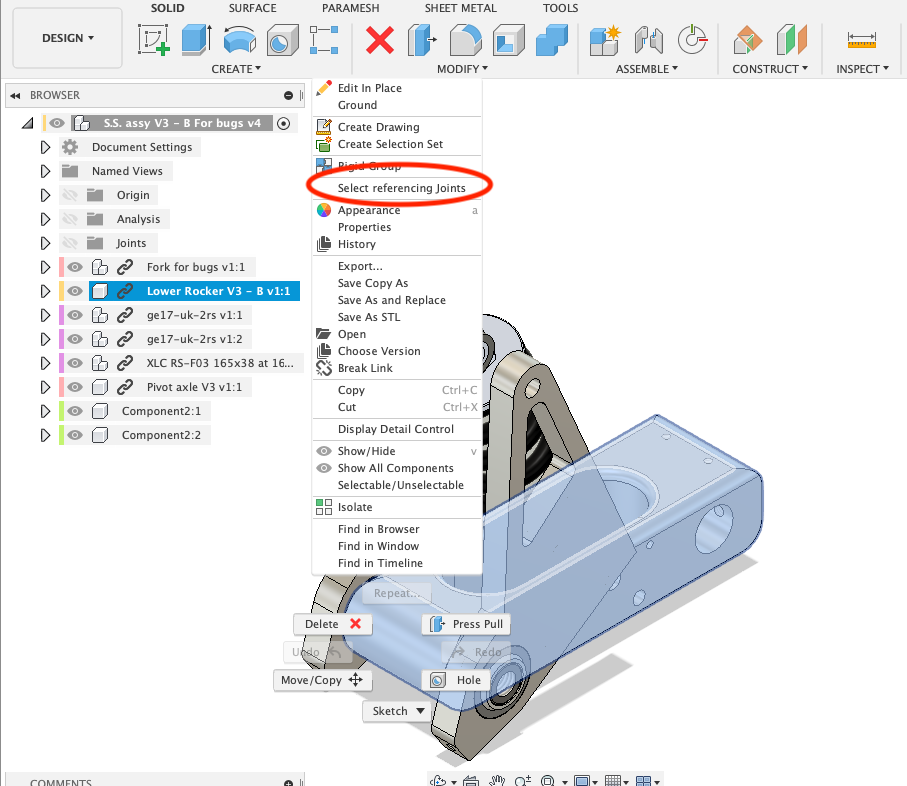The image size is (907, 786).
Task: Hide the ge17-uk-2rs v1:1 component
Action: coord(75,315)
